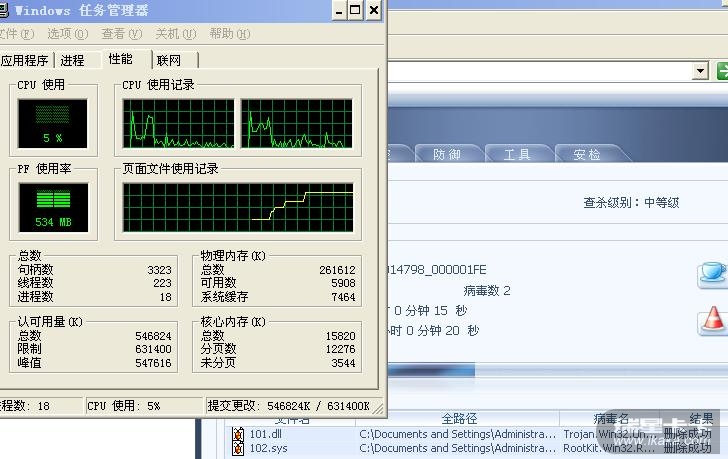
Task: Click the virus icon beside 101.dll
Action: coord(238,434)
